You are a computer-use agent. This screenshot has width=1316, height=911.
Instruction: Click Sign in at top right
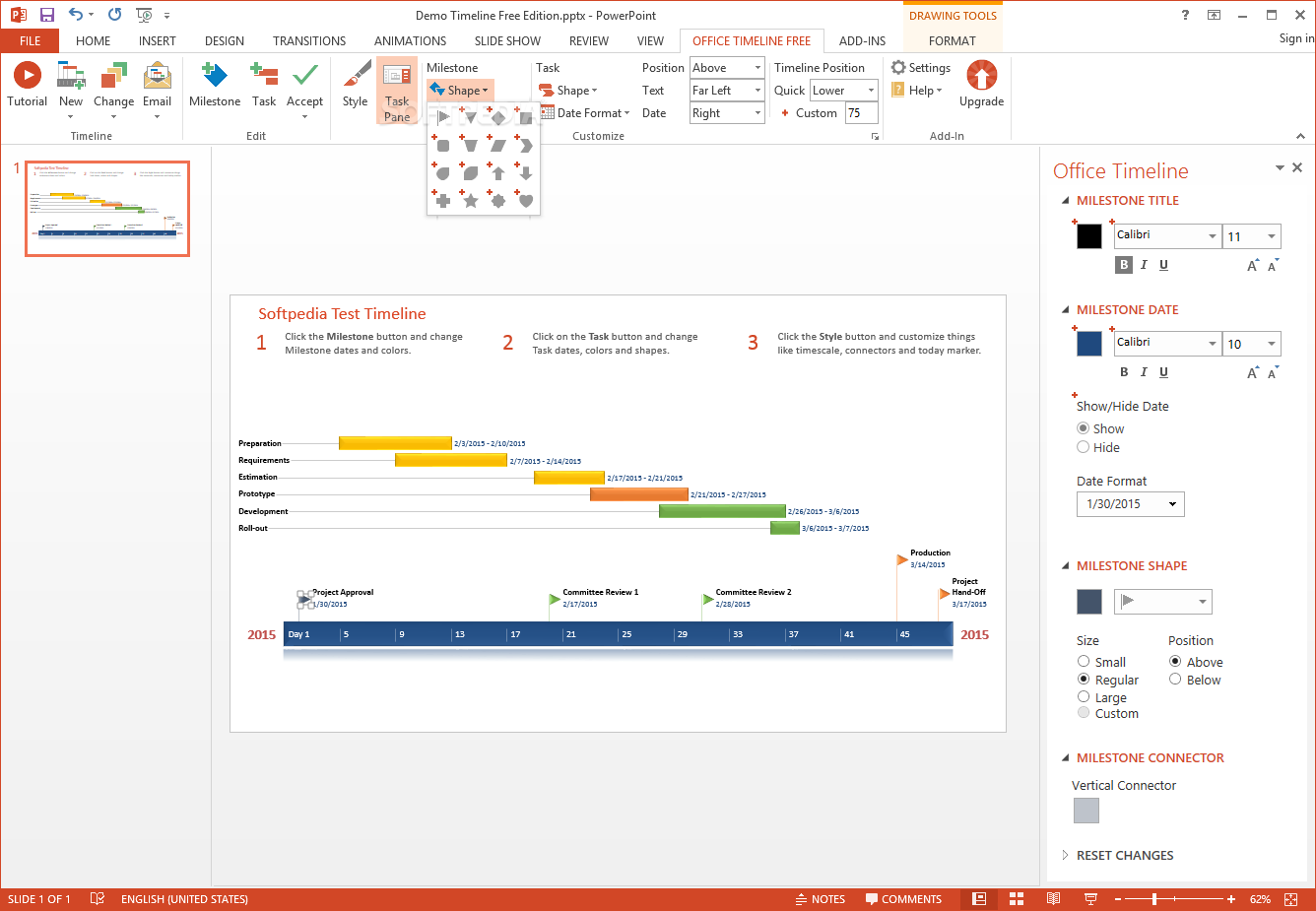[x=1296, y=38]
